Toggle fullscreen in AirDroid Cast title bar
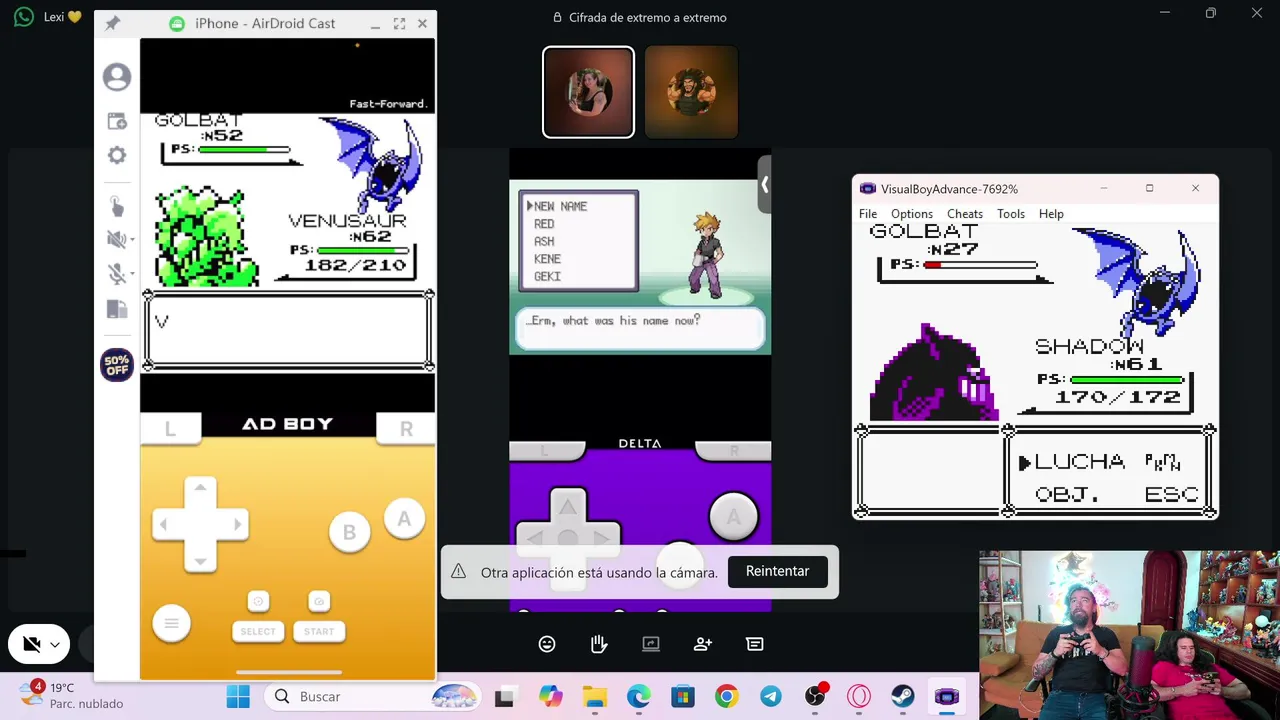 click(x=399, y=23)
